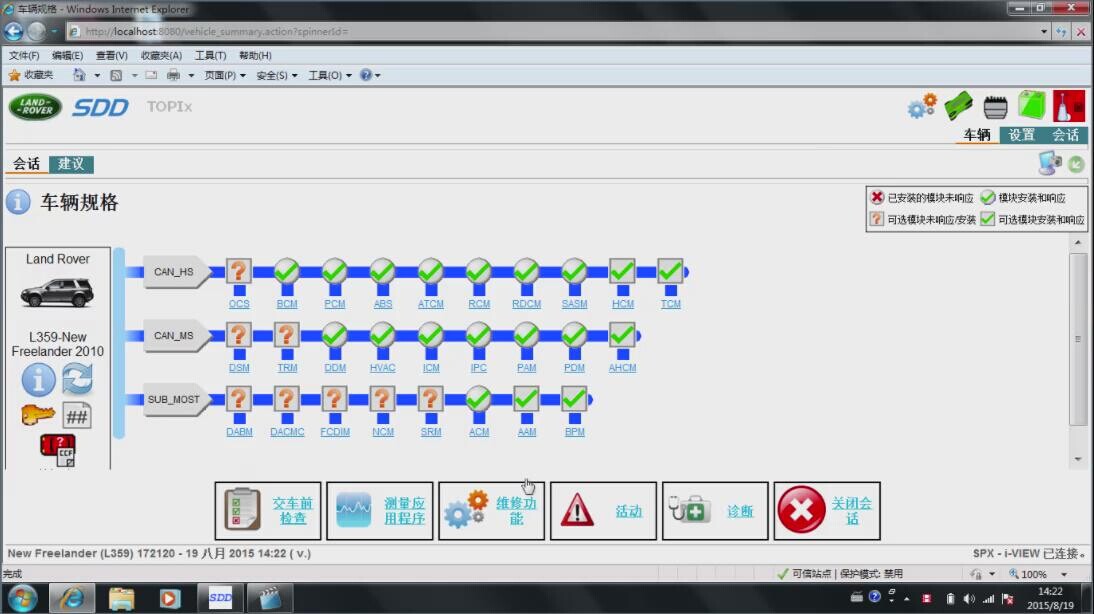Open the DACMC module link
This screenshot has height=614, width=1094.
(287, 433)
